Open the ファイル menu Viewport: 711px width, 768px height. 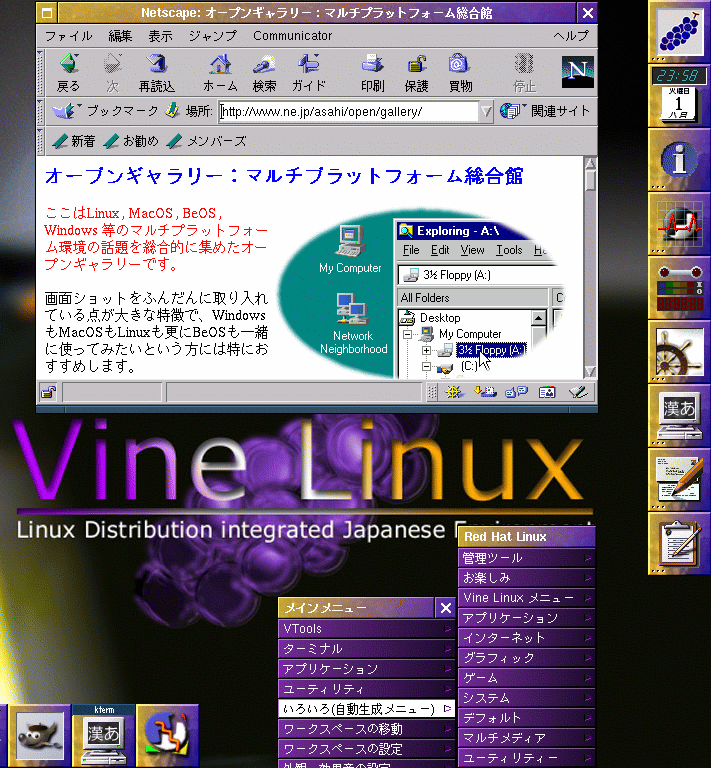pyautogui.click(x=69, y=36)
